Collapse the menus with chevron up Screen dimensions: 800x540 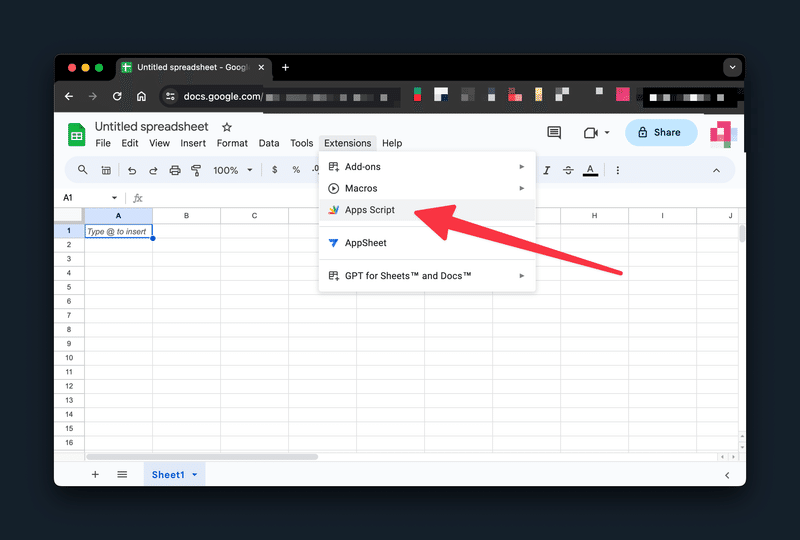pyautogui.click(x=716, y=170)
